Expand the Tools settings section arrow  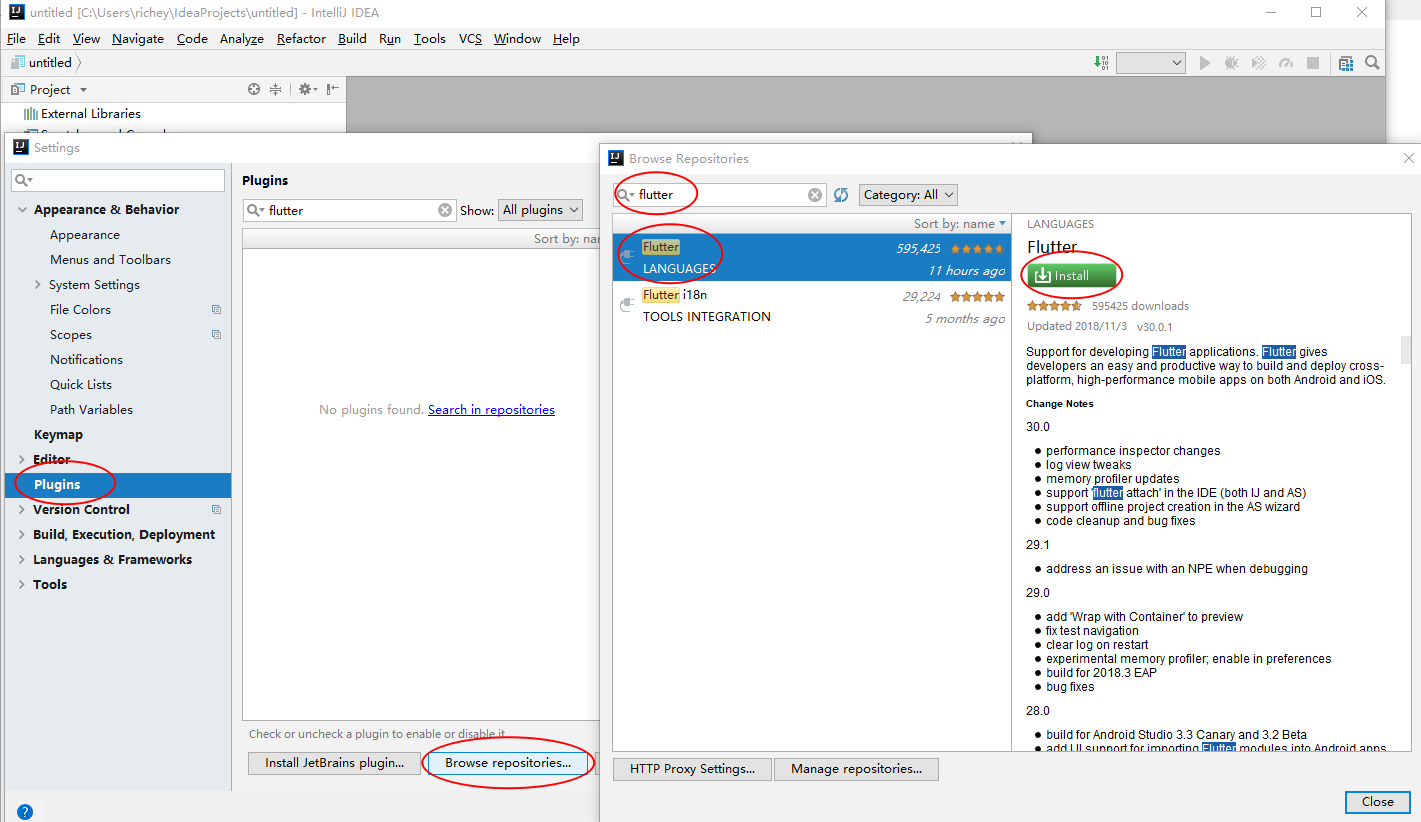[x=22, y=585]
